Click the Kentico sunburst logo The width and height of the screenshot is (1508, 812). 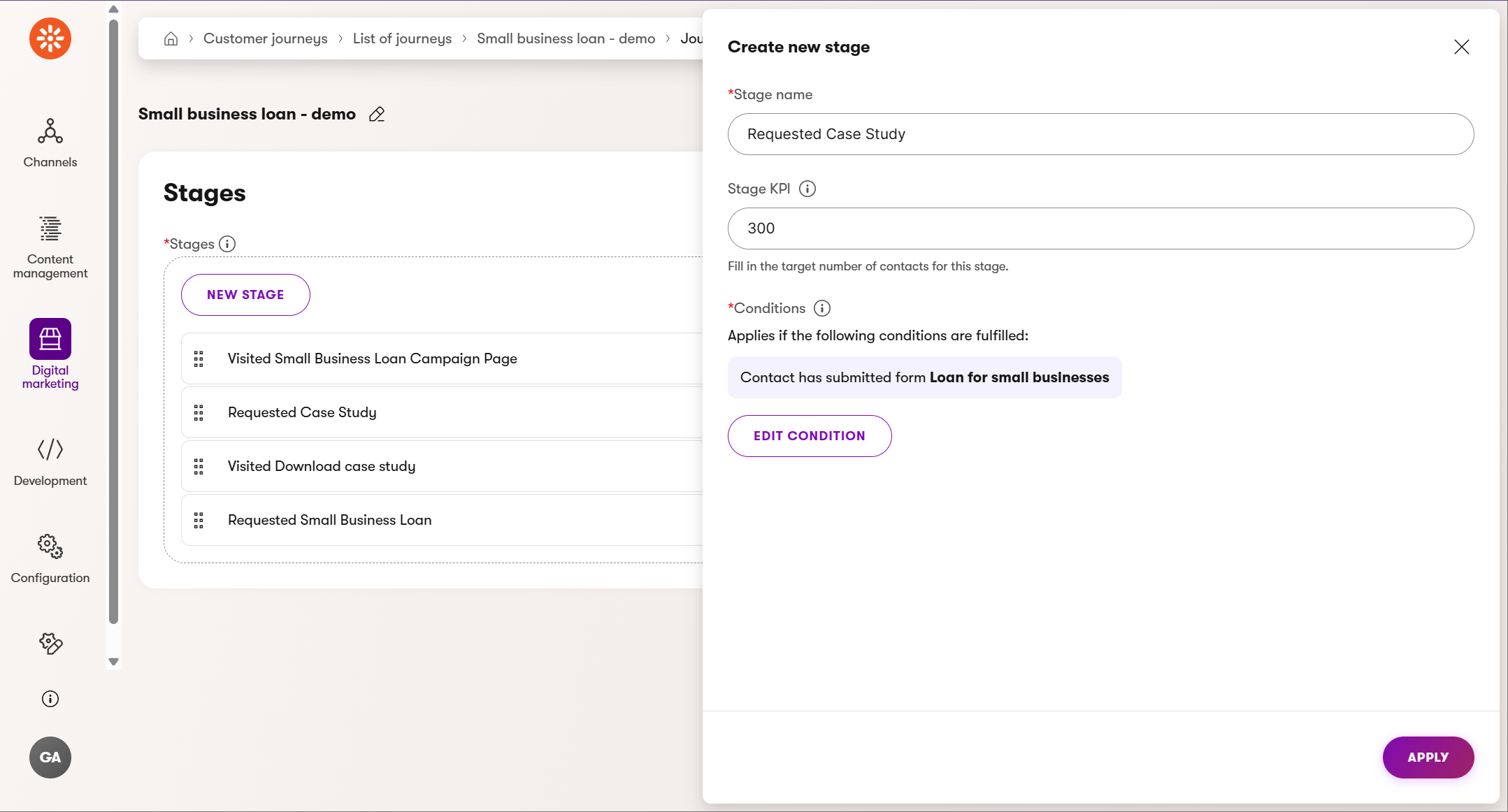50,38
